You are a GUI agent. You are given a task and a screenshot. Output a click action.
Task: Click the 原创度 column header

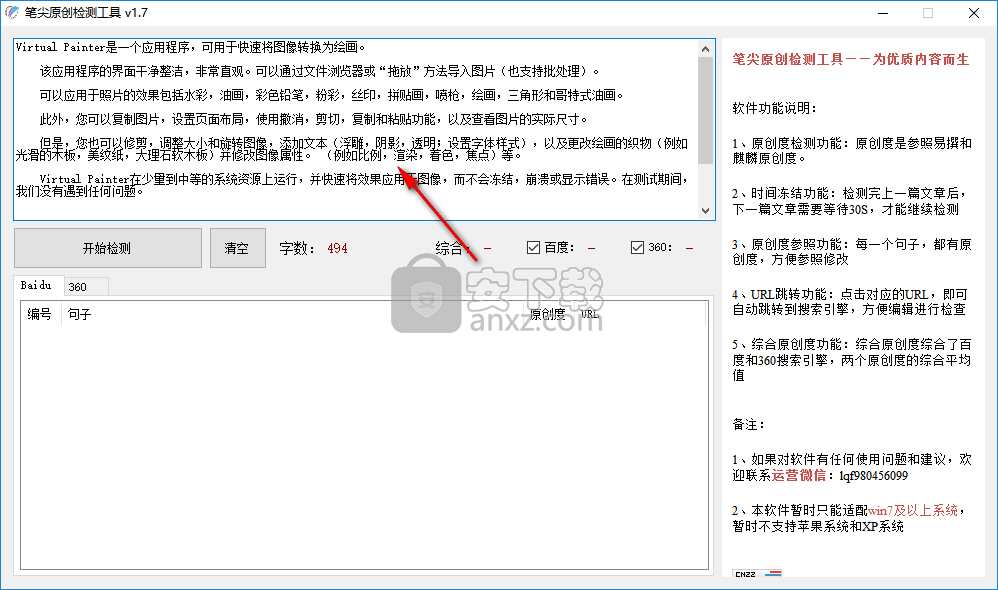pyautogui.click(x=547, y=314)
